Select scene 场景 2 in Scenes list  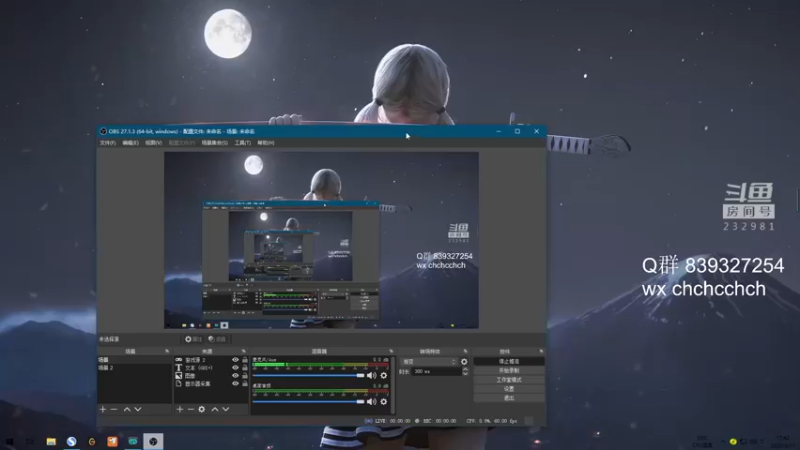tap(135, 367)
